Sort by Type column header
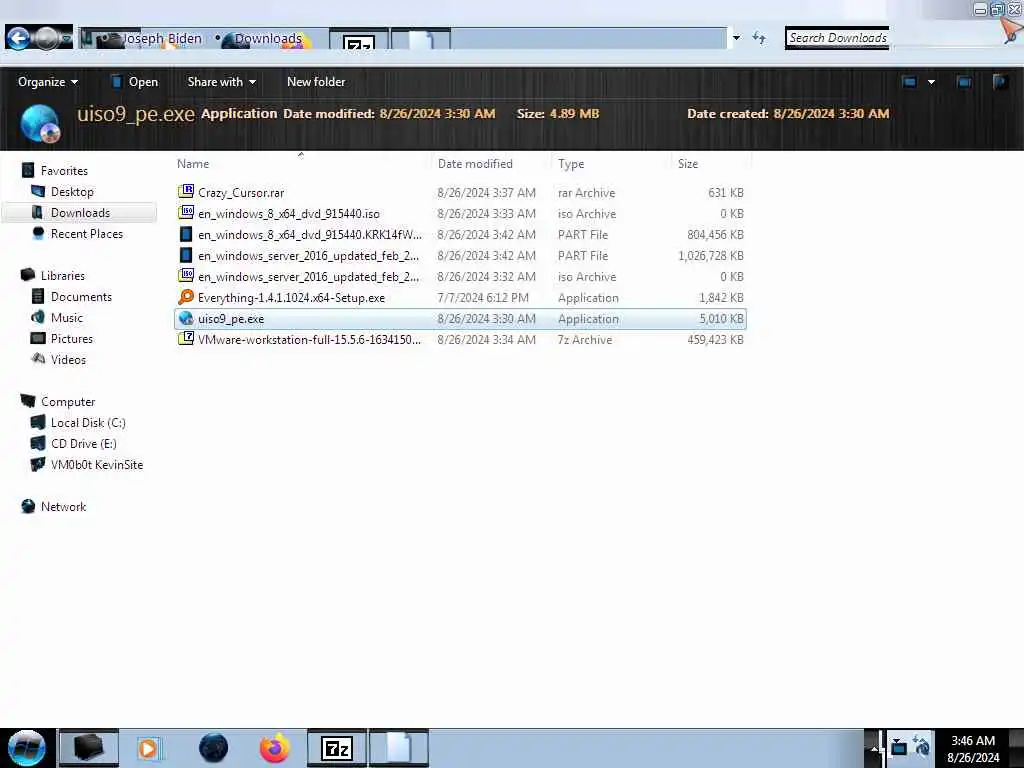The height and width of the screenshot is (768, 1024). tap(571, 164)
